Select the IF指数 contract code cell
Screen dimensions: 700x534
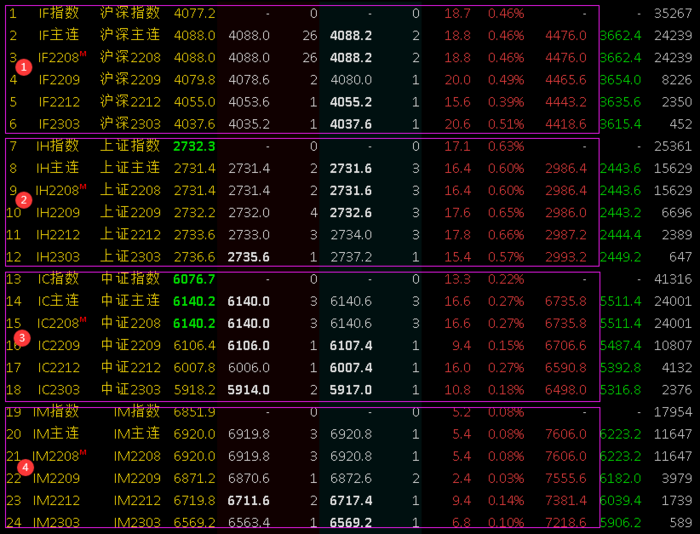[x=58, y=13]
